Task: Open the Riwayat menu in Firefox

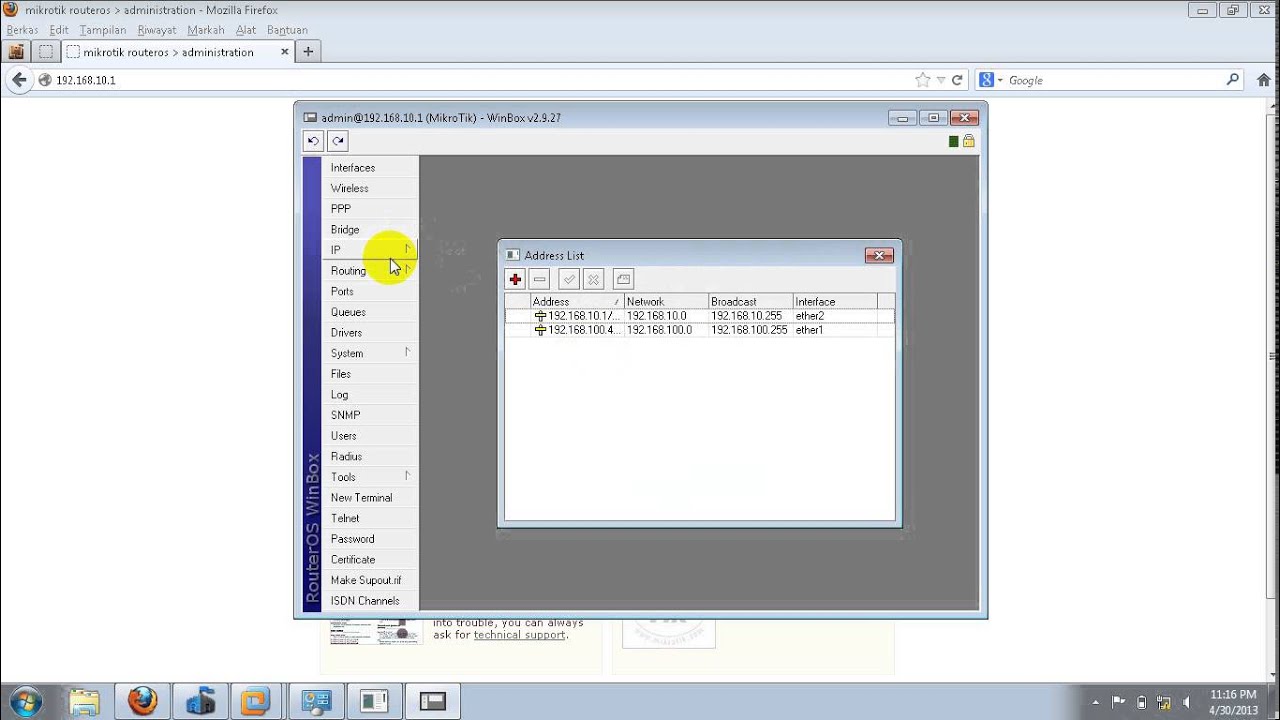Action: tap(157, 30)
